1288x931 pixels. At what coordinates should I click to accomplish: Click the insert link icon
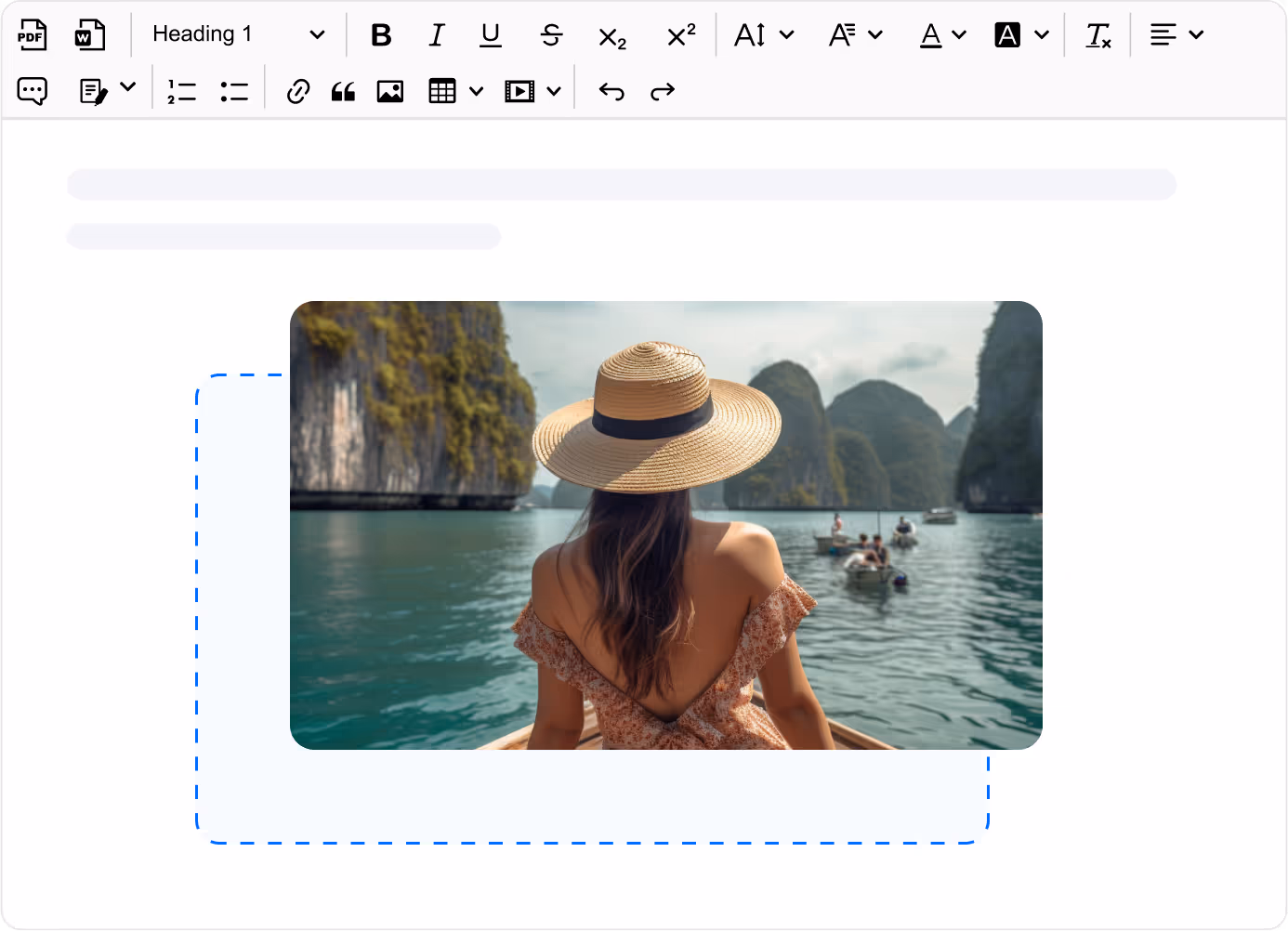(x=297, y=91)
